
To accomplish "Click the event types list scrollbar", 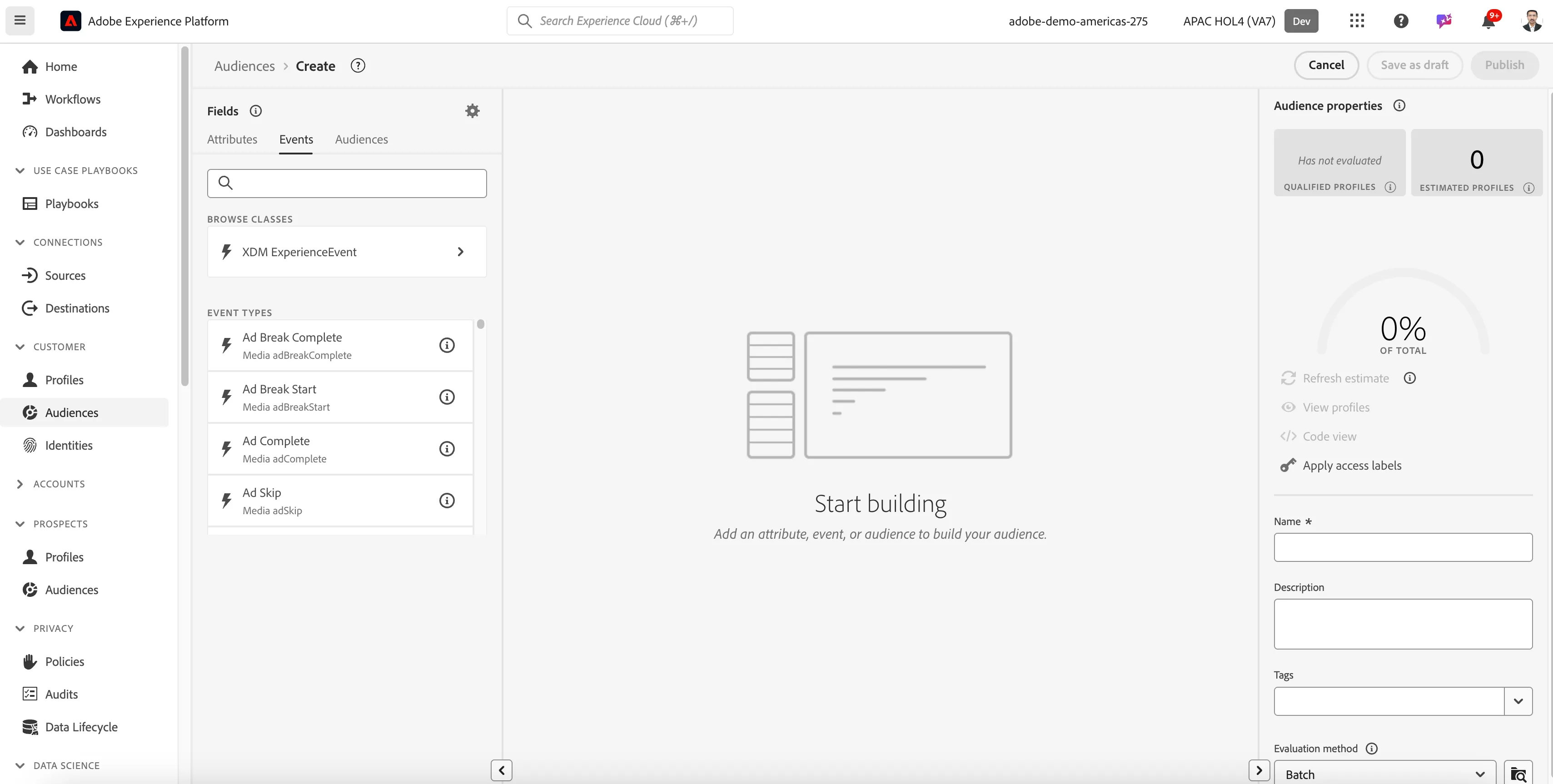I will pos(481,324).
